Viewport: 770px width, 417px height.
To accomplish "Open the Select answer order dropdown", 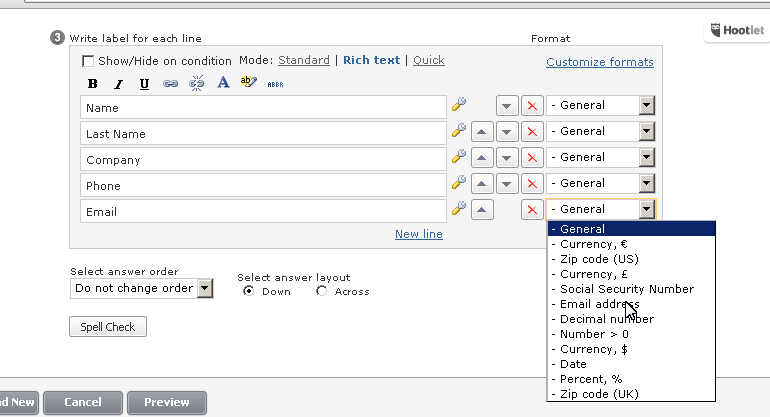I will [141, 288].
